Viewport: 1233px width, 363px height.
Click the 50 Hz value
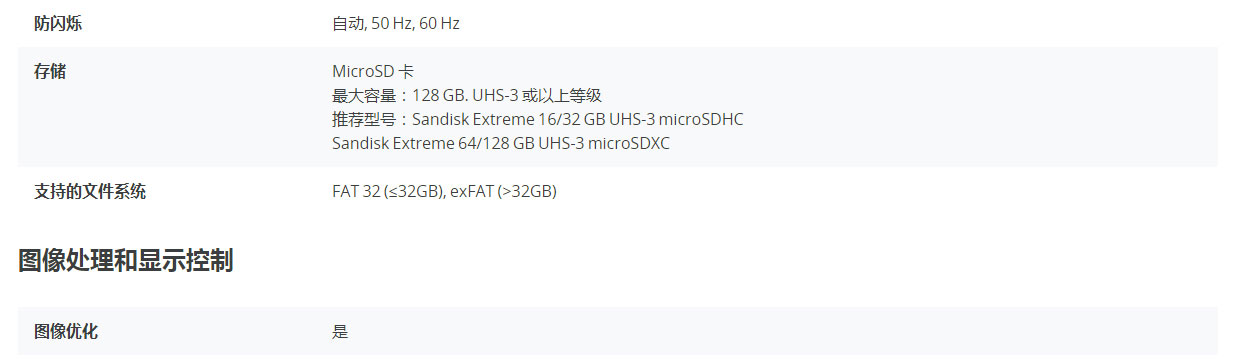point(391,23)
